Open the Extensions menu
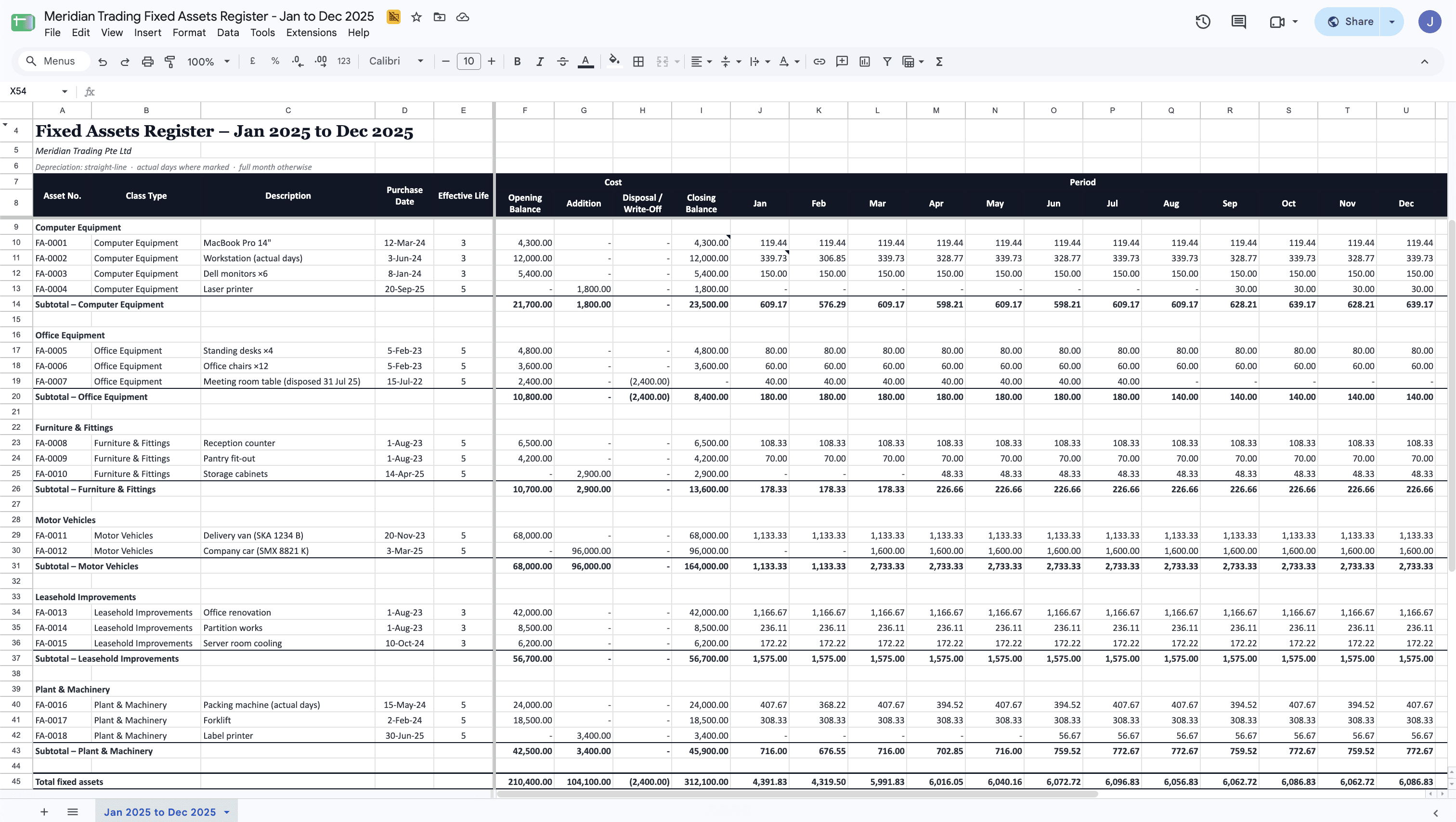 point(312,33)
